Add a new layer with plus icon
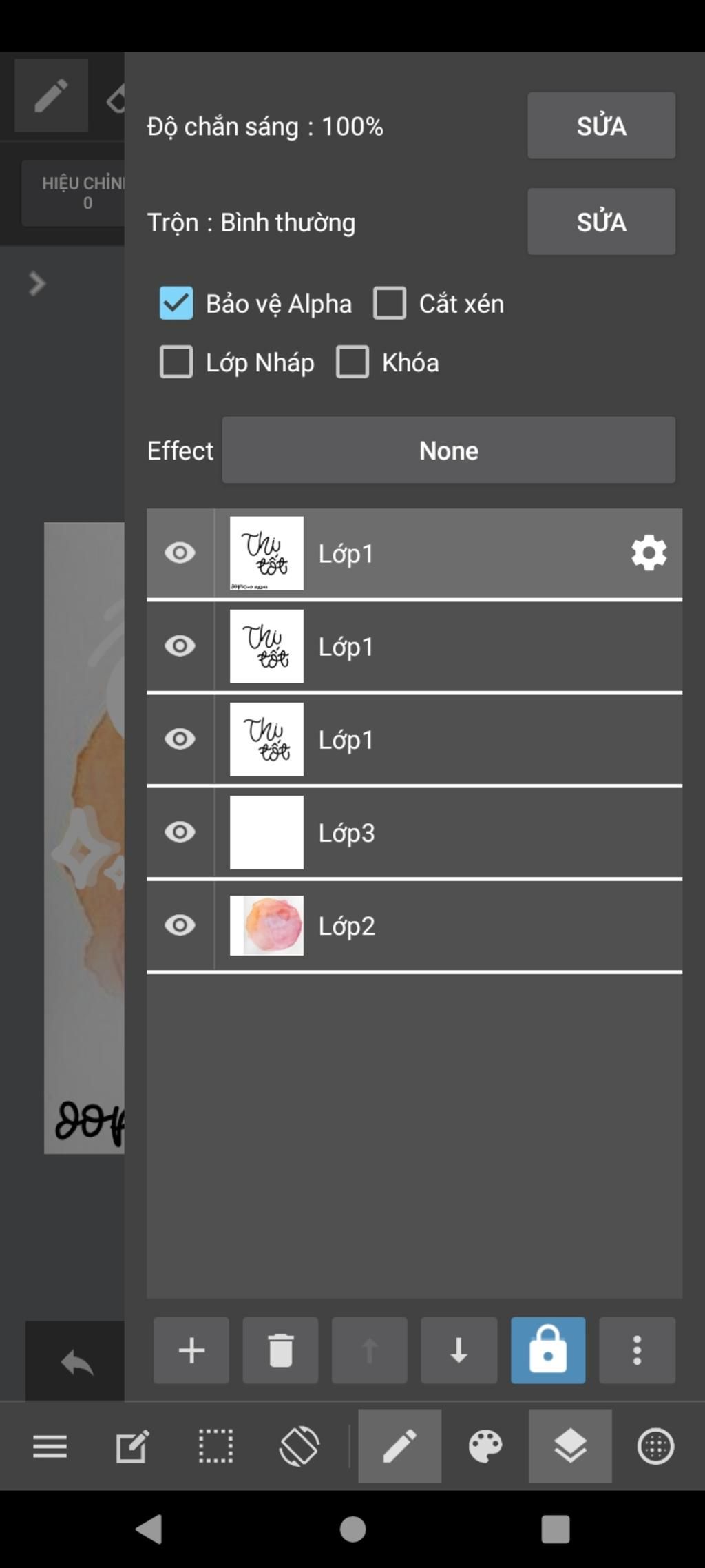The image size is (705, 1568). [191, 1350]
